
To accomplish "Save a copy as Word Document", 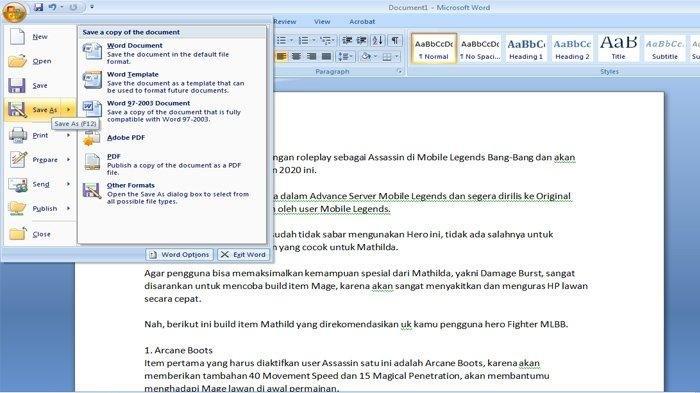I will coord(172,53).
